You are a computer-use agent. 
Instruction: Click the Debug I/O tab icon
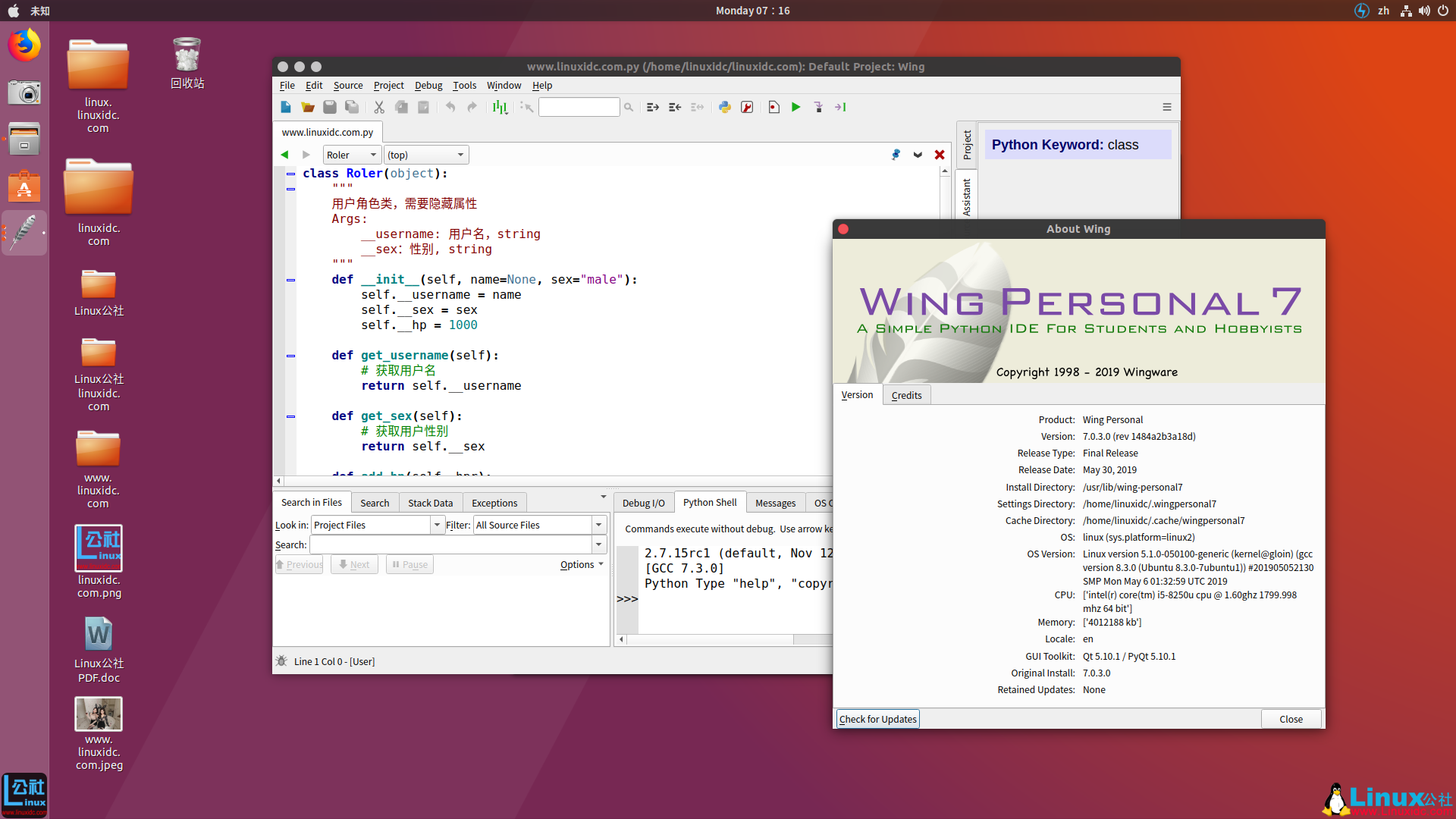coord(642,502)
